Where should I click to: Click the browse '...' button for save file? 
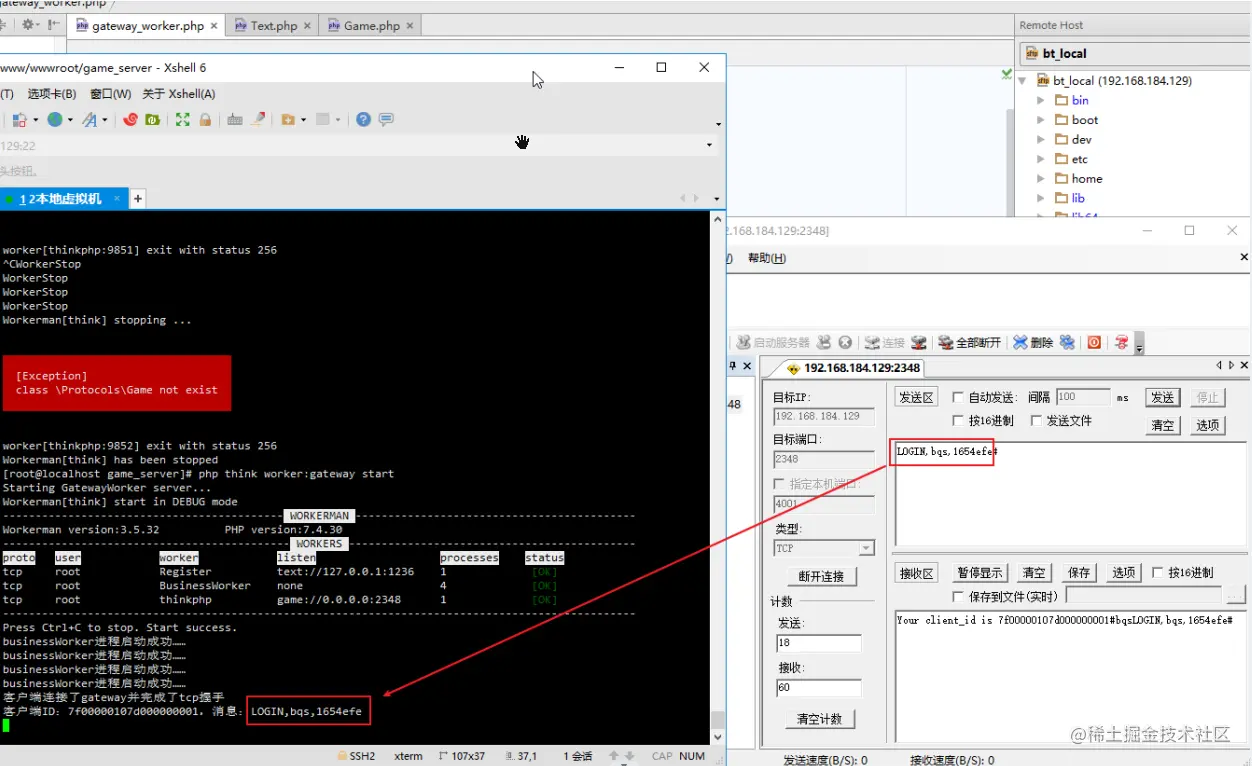point(1236,596)
